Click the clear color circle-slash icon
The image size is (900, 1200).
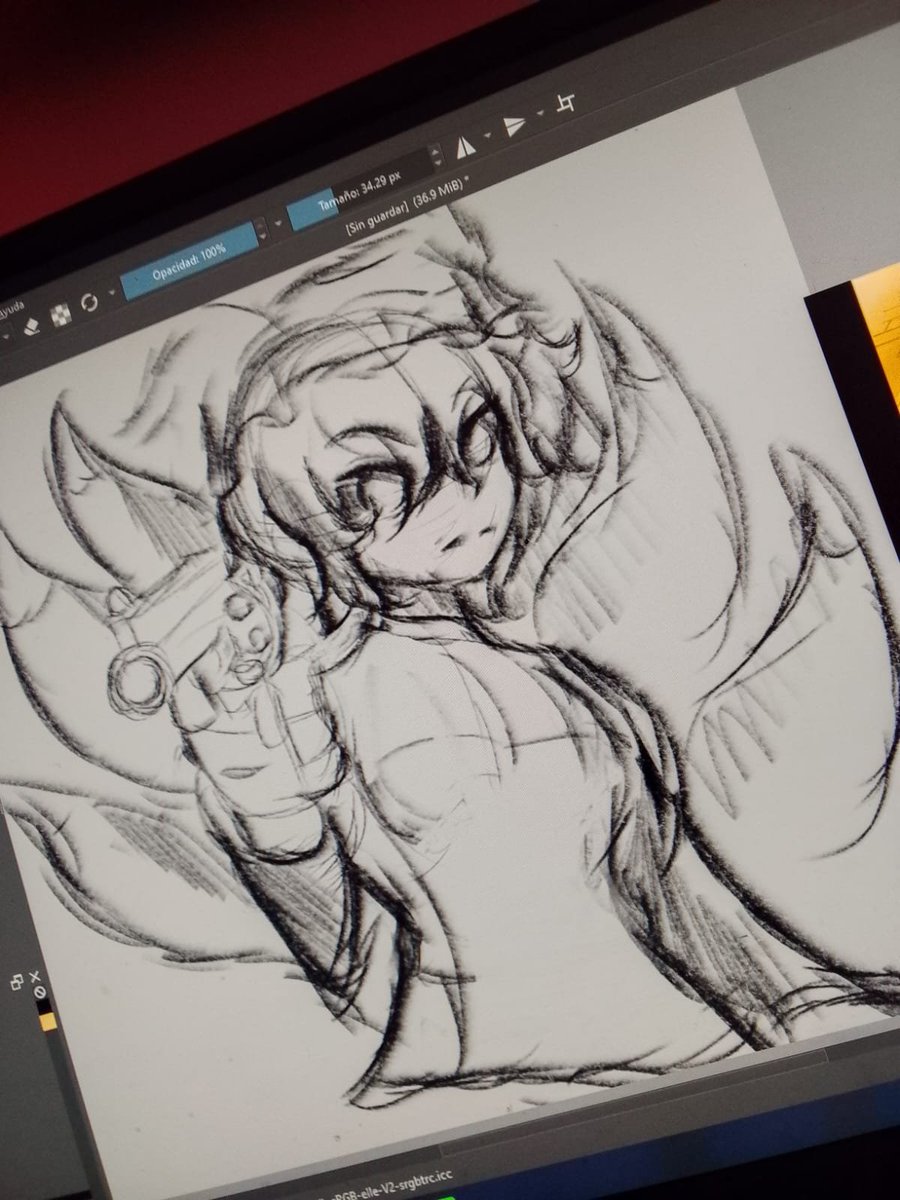pos(39,993)
